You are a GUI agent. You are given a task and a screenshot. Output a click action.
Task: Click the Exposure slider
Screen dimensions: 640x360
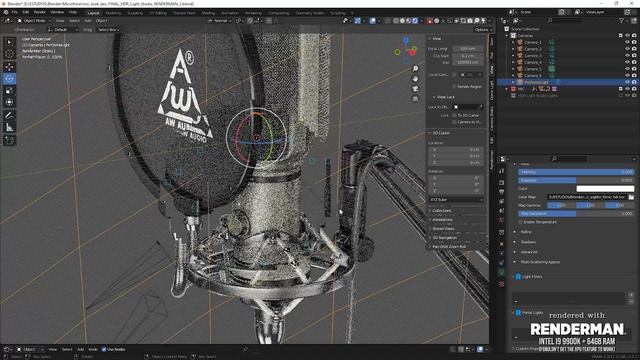click(x=576, y=180)
